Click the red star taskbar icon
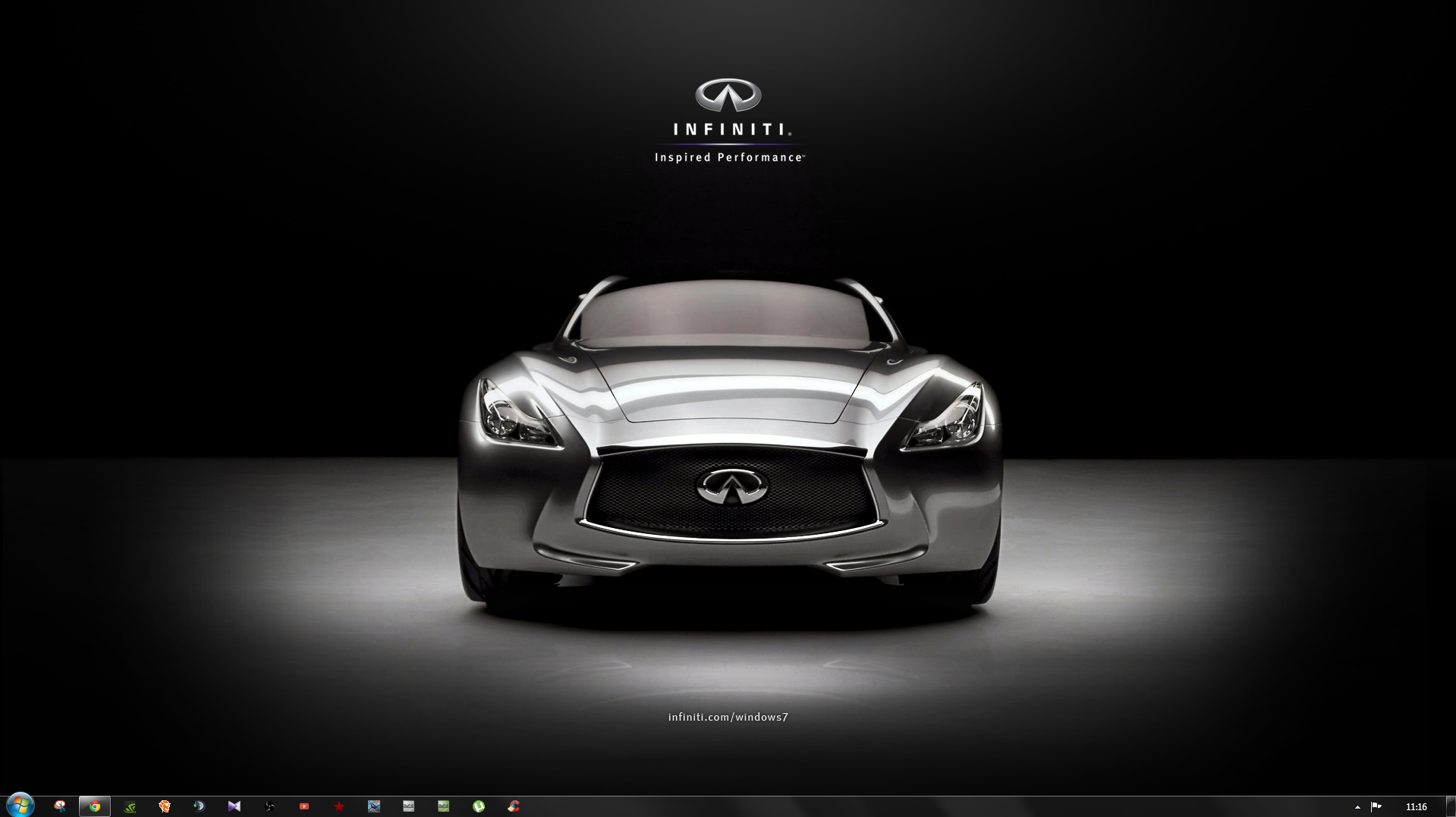The image size is (1456, 817). pos(339,806)
